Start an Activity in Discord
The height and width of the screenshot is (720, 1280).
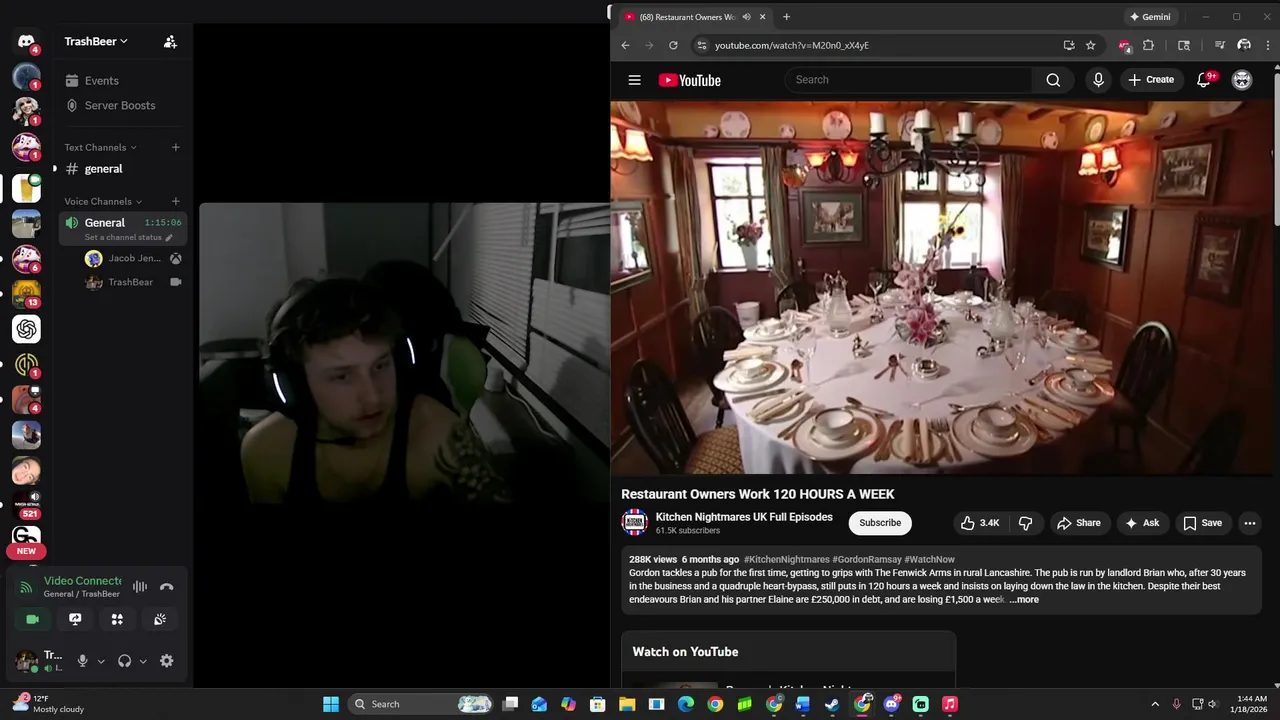[x=117, y=619]
